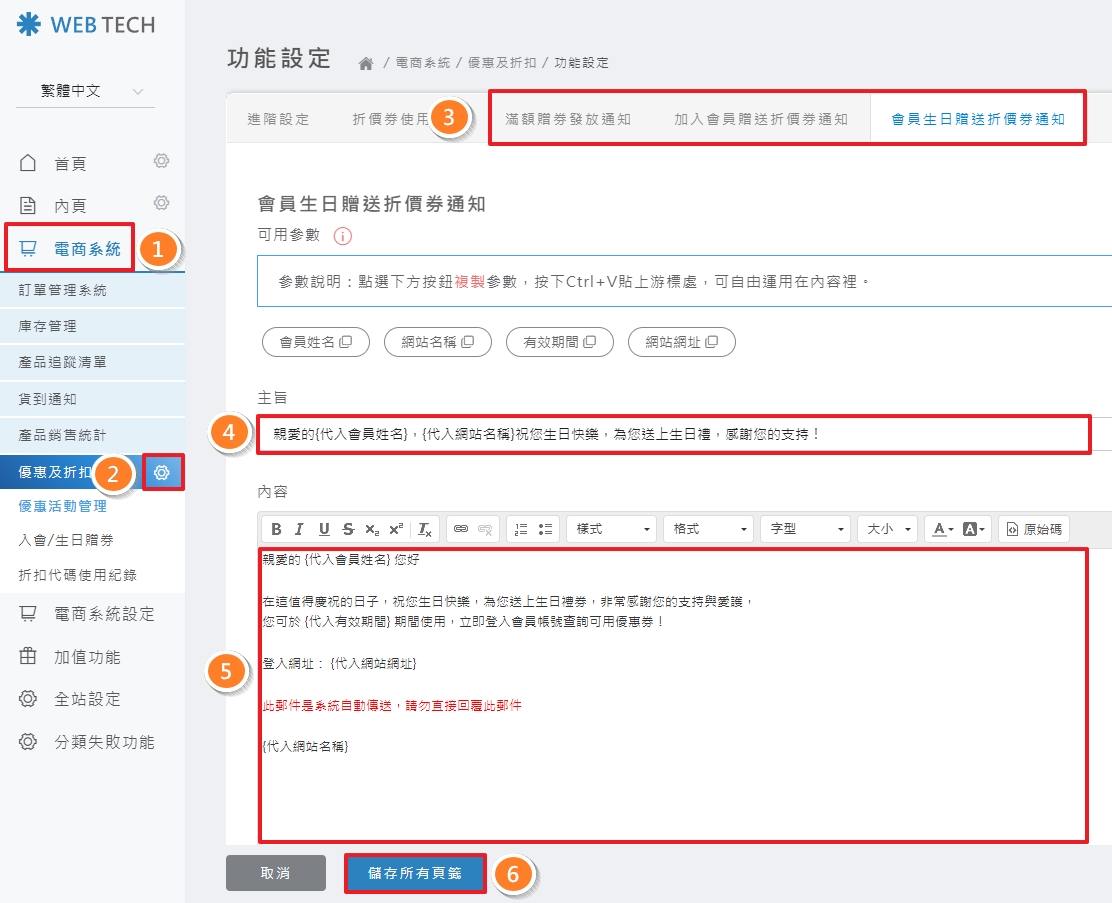Click the 取消 cancel button
This screenshot has width=1112, height=903.
pos(276,872)
